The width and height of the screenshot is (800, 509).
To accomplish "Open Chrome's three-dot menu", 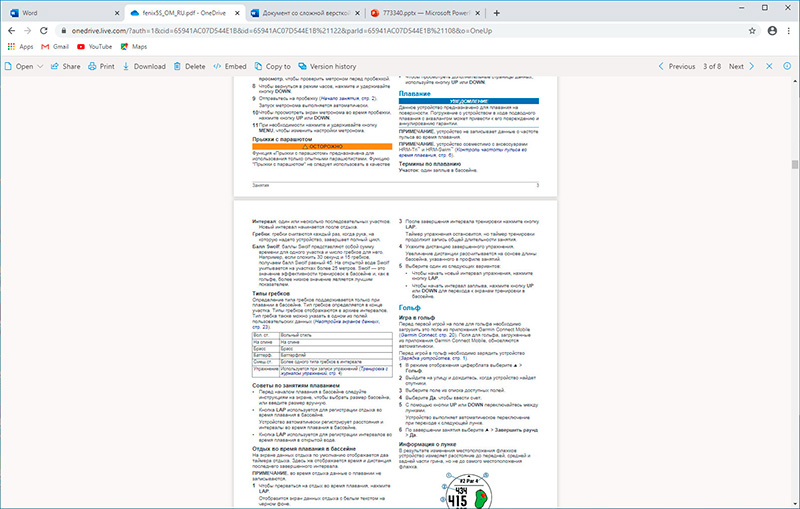I will coord(786,30).
